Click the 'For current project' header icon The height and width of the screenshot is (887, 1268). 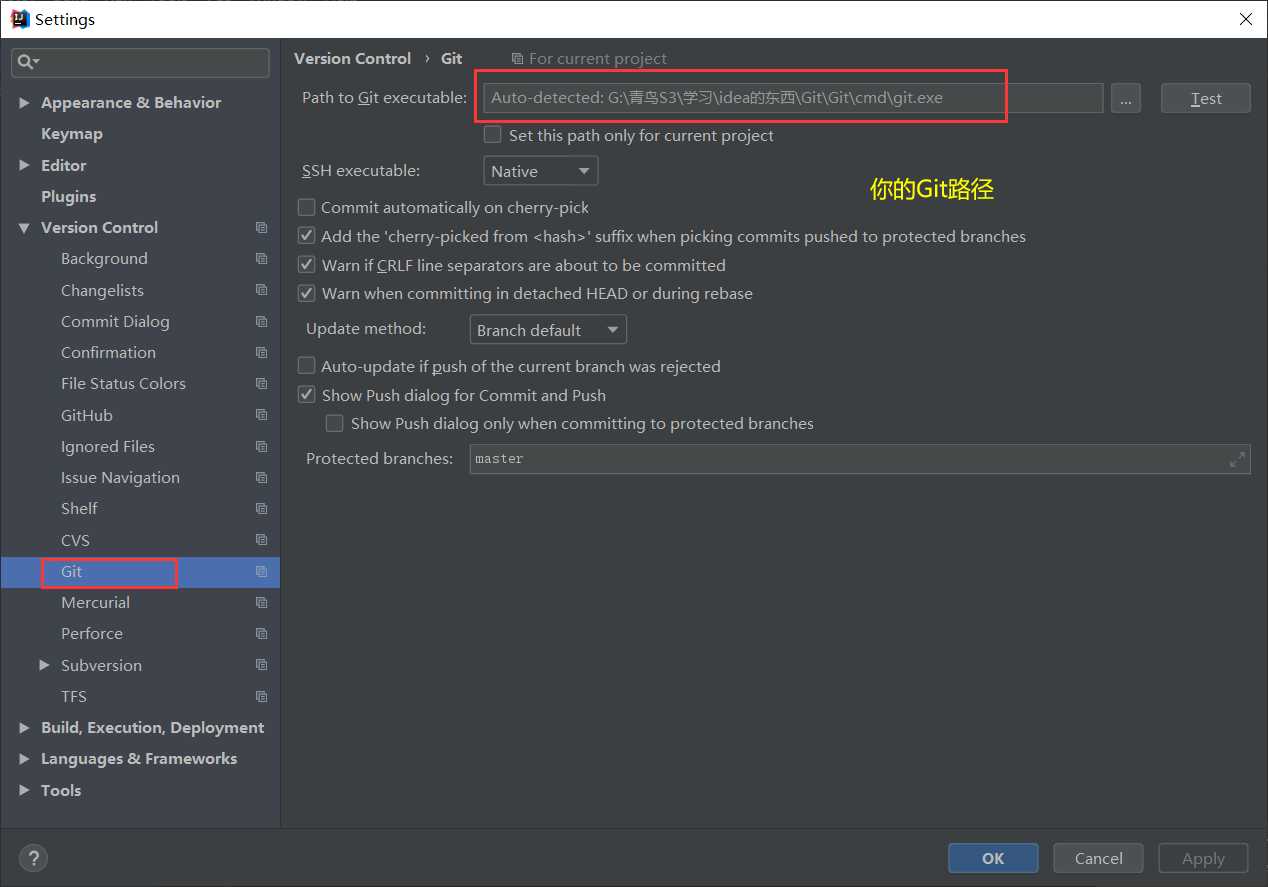(517, 59)
